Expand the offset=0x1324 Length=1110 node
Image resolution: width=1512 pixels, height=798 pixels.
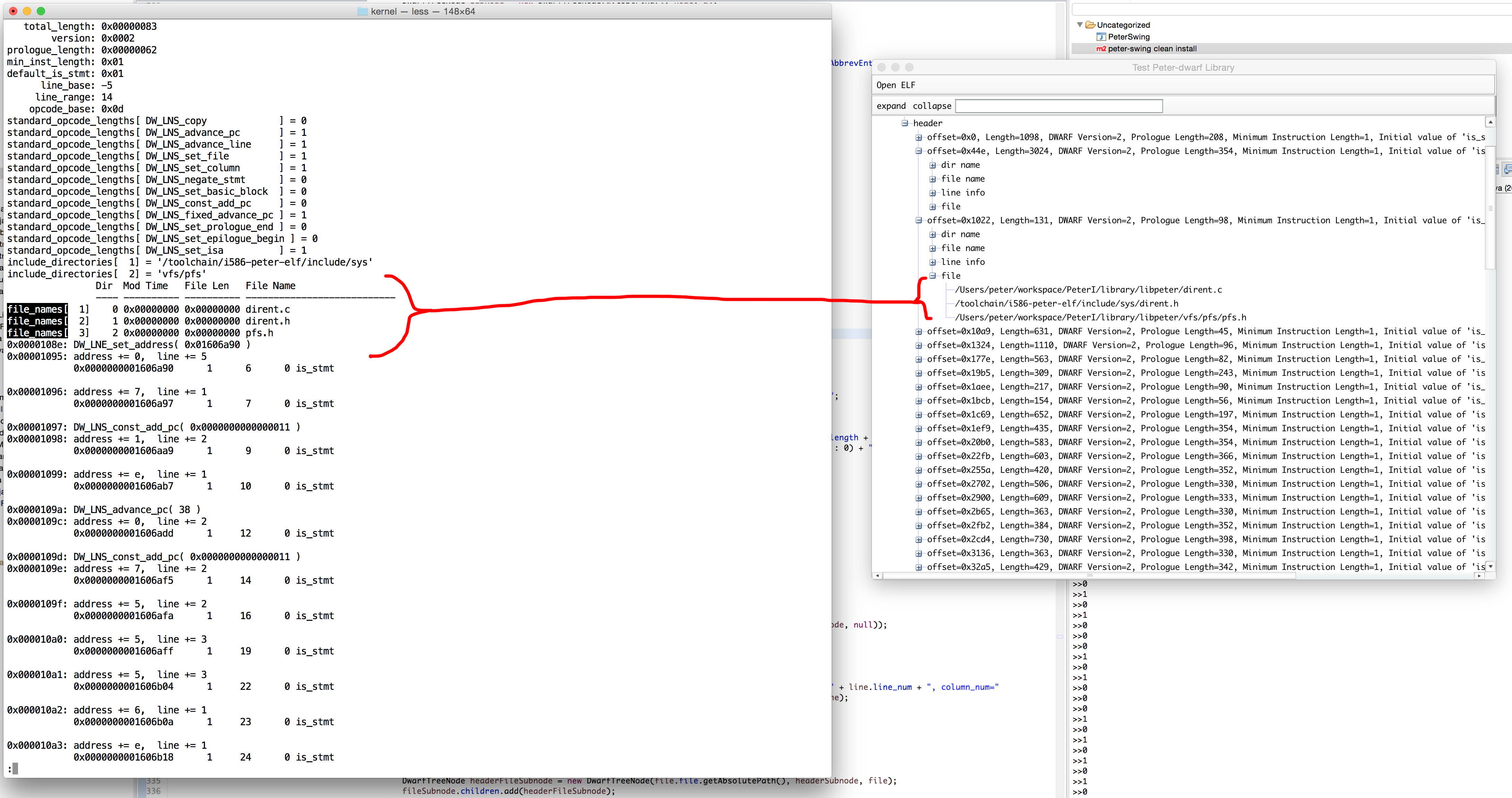(919, 345)
